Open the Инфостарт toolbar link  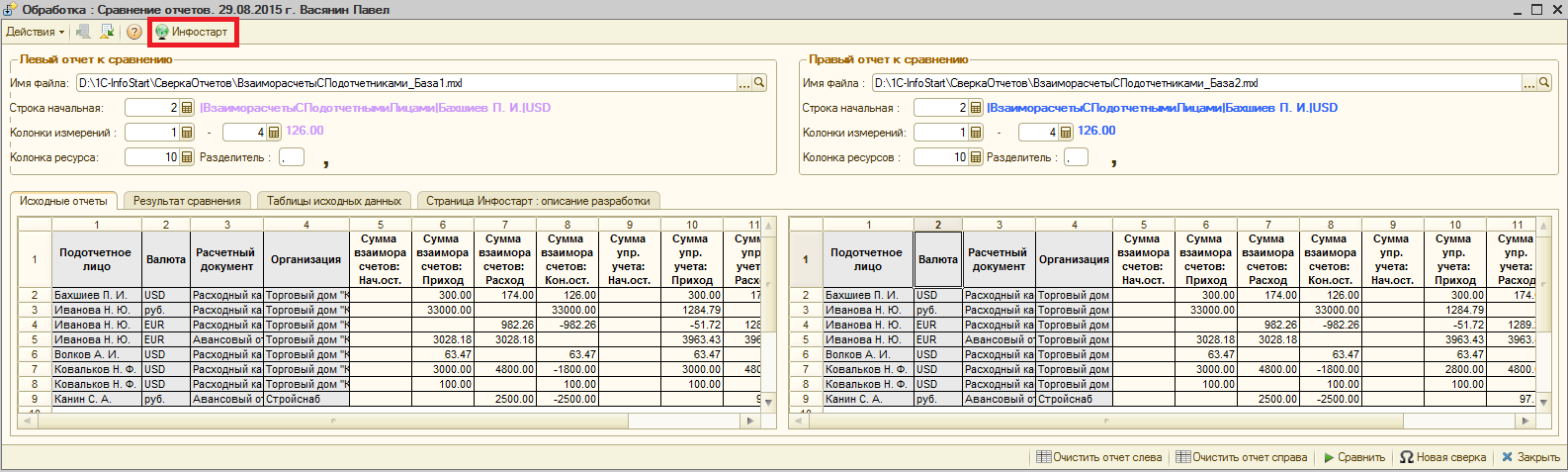[192, 32]
